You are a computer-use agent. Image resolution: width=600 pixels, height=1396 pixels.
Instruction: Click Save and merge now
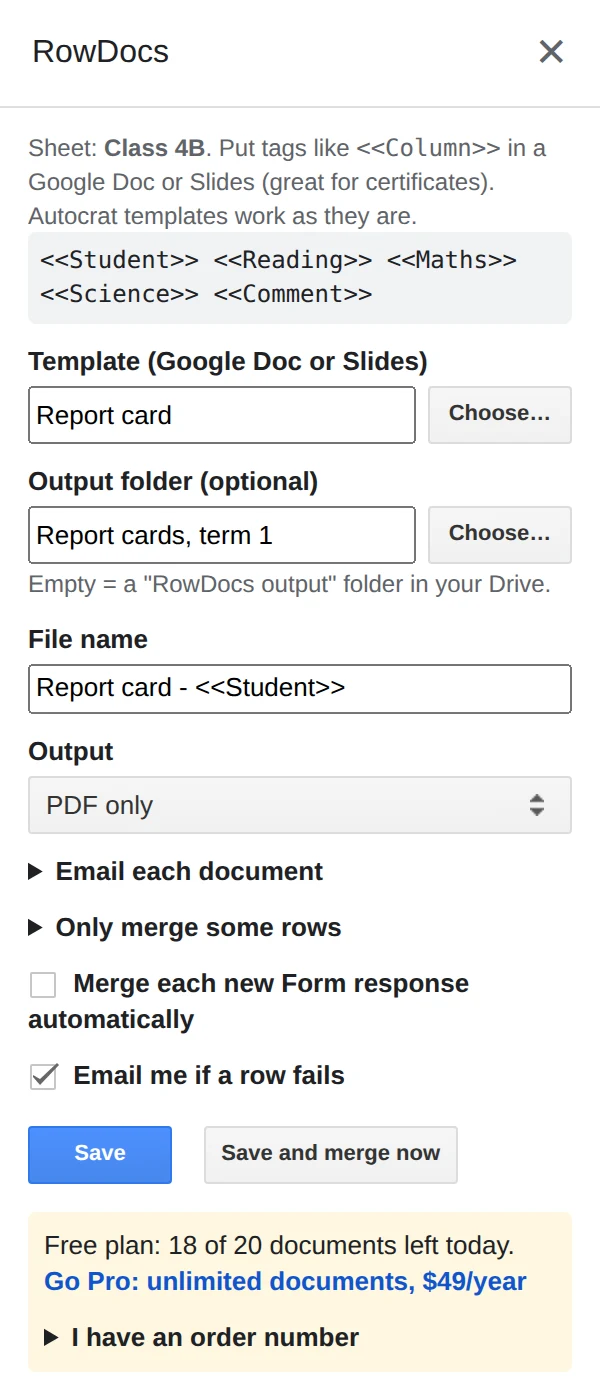tap(331, 1154)
